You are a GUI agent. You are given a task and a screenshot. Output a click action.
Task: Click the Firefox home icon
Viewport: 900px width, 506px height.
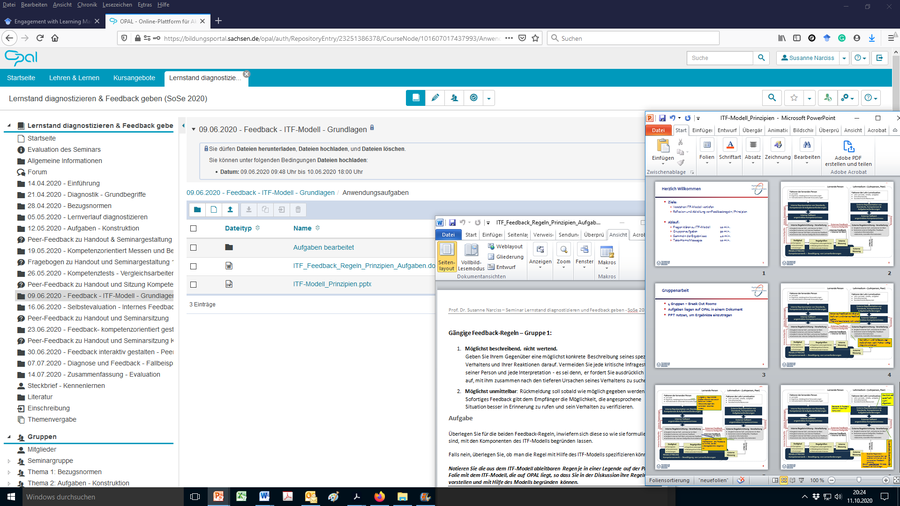tap(55, 38)
